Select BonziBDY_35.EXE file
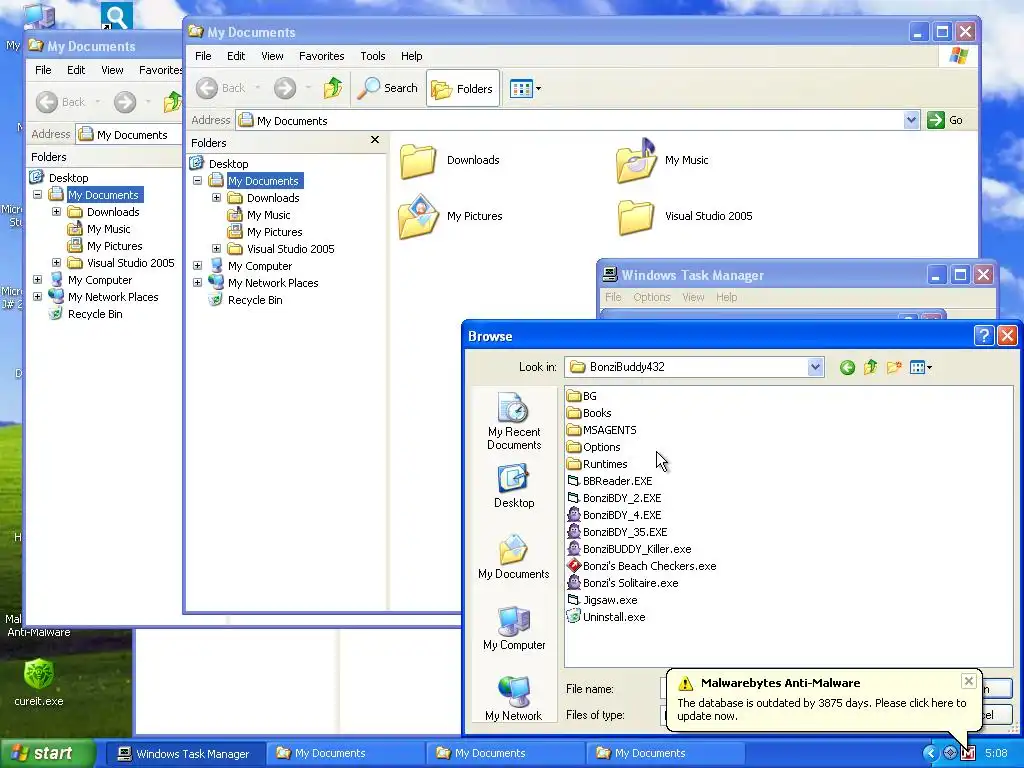Screen dimensions: 1024x768 tap(618, 532)
